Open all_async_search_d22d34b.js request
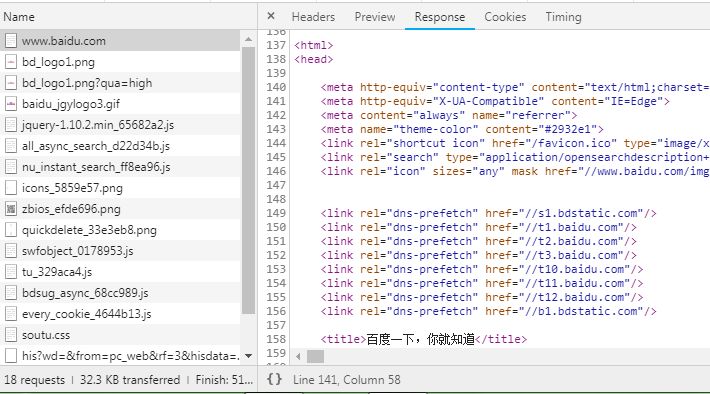This screenshot has height=394, width=710. click(120, 146)
